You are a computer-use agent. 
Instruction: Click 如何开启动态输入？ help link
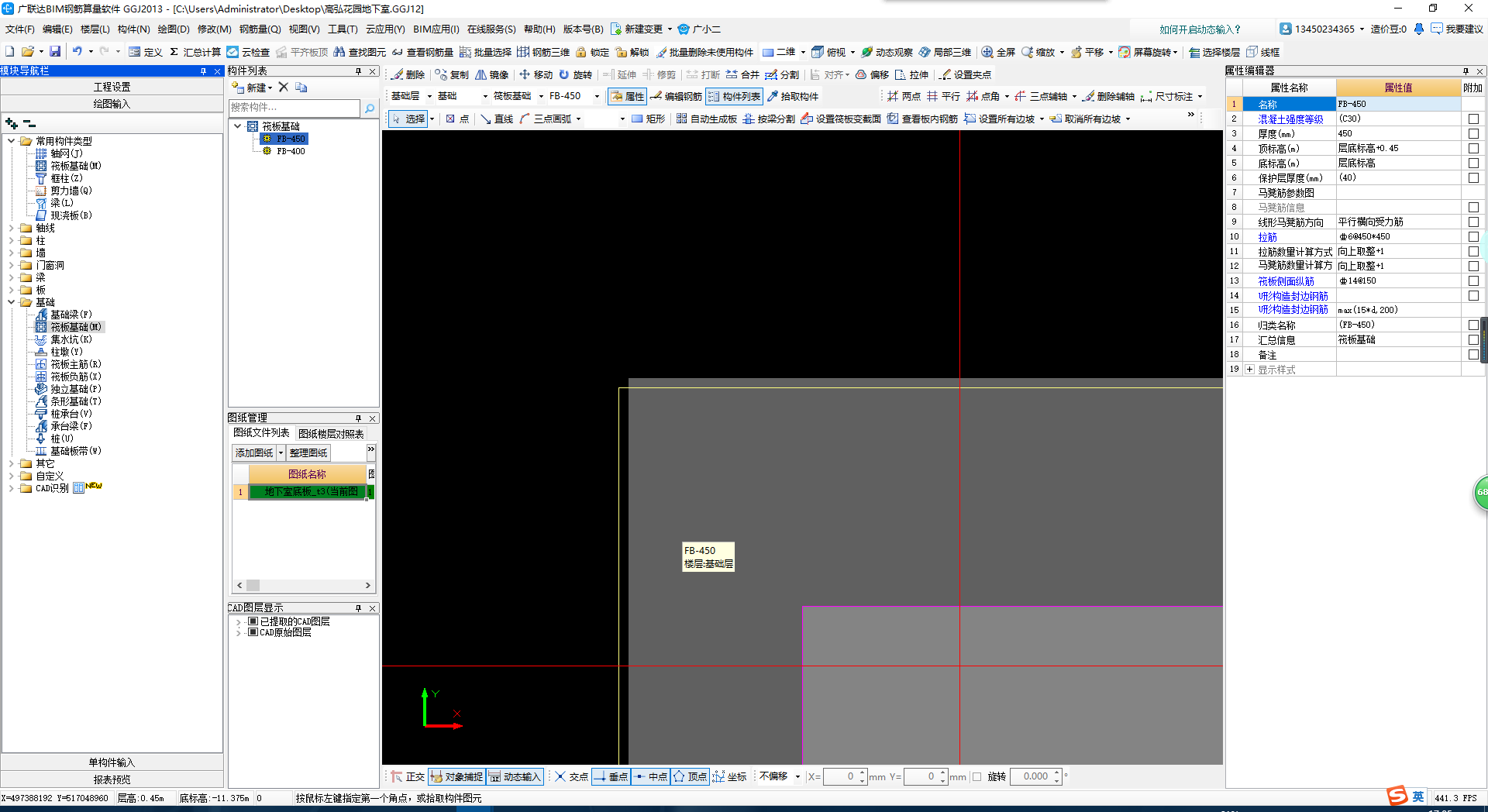[x=1200, y=29]
